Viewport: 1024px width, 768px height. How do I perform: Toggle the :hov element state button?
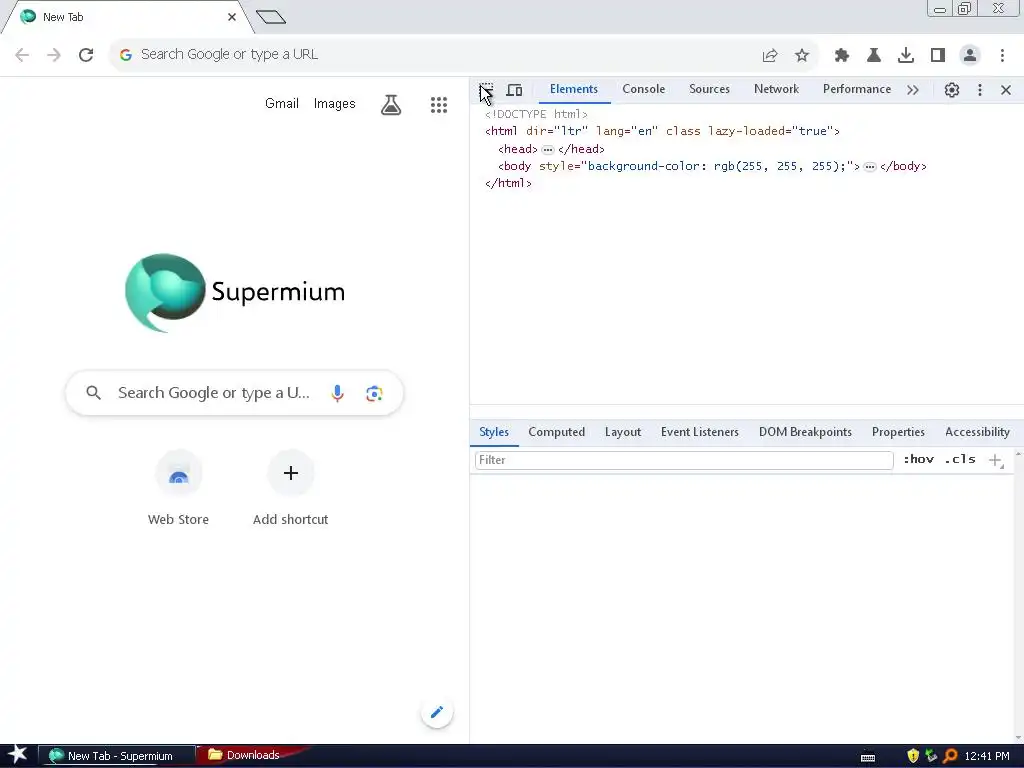coord(918,460)
